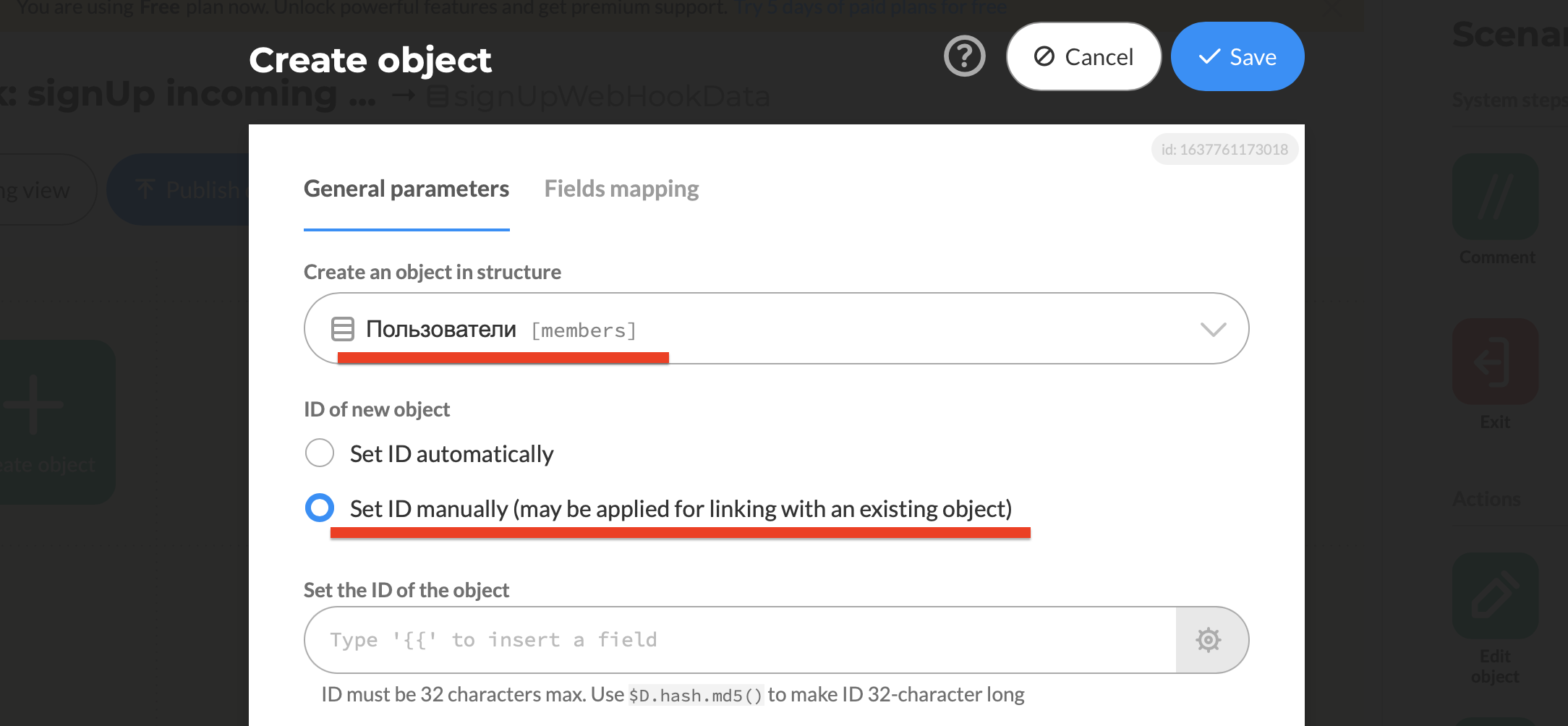
Task: Switch to Fields mapping tab
Action: click(x=621, y=189)
